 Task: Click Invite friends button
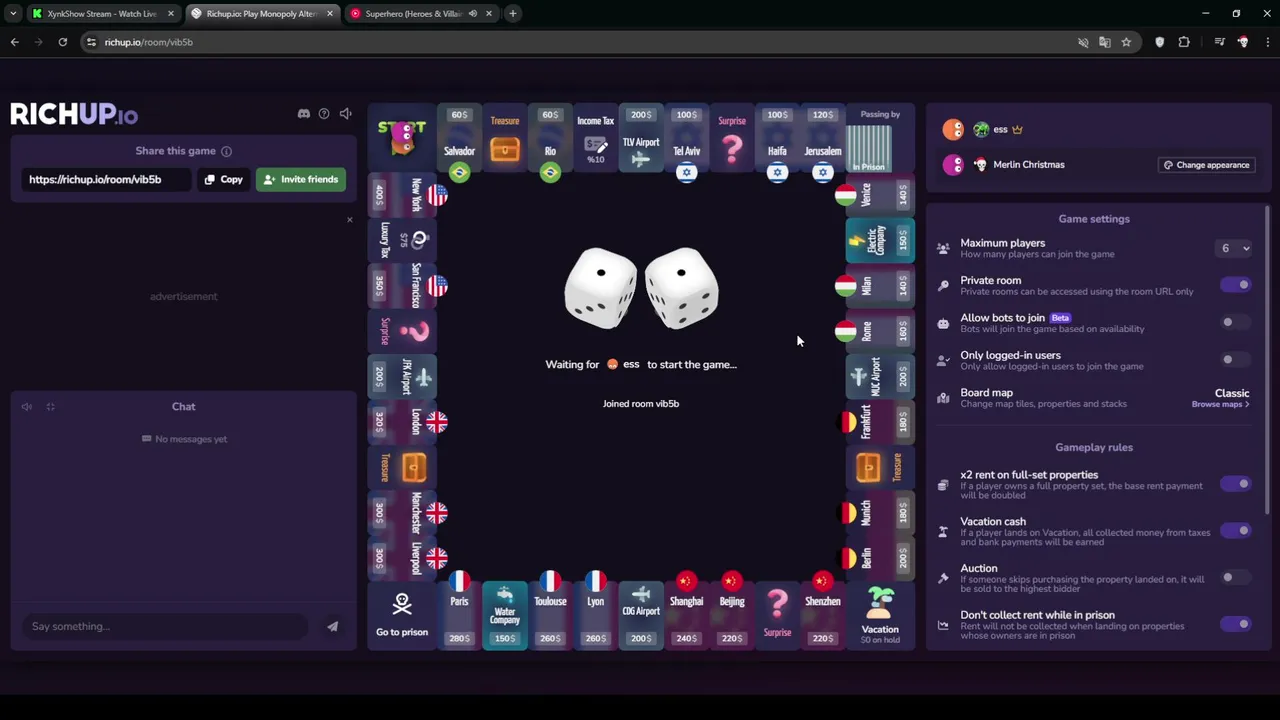coord(301,179)
